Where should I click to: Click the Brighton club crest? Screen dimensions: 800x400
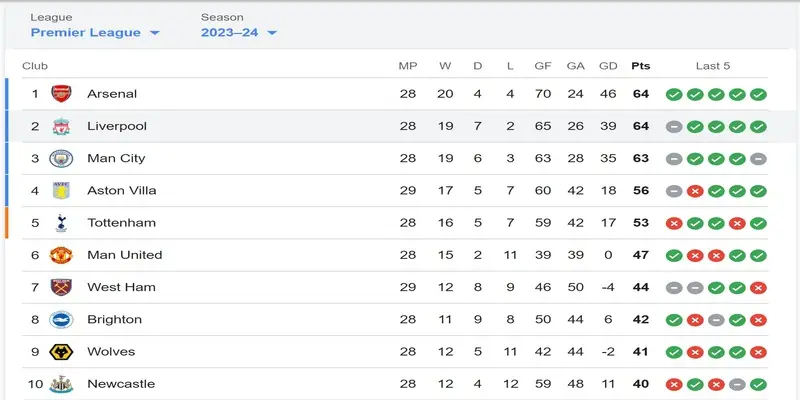(x=61, y=319)
